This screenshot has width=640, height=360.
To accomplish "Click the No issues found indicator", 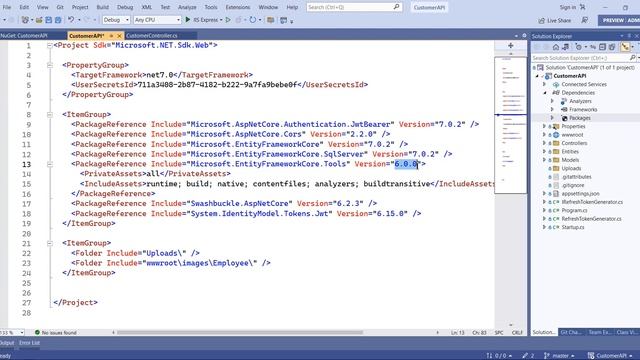I will [56, 333].
